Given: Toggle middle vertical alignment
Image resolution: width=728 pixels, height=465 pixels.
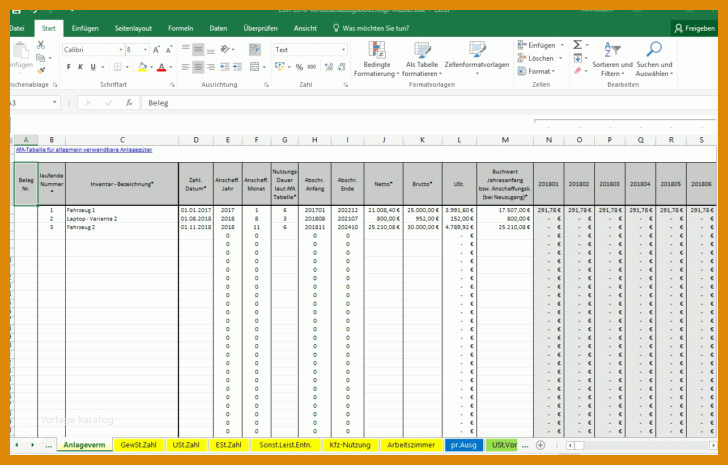Looking at the screenshot, I should (x=198, y=49).
